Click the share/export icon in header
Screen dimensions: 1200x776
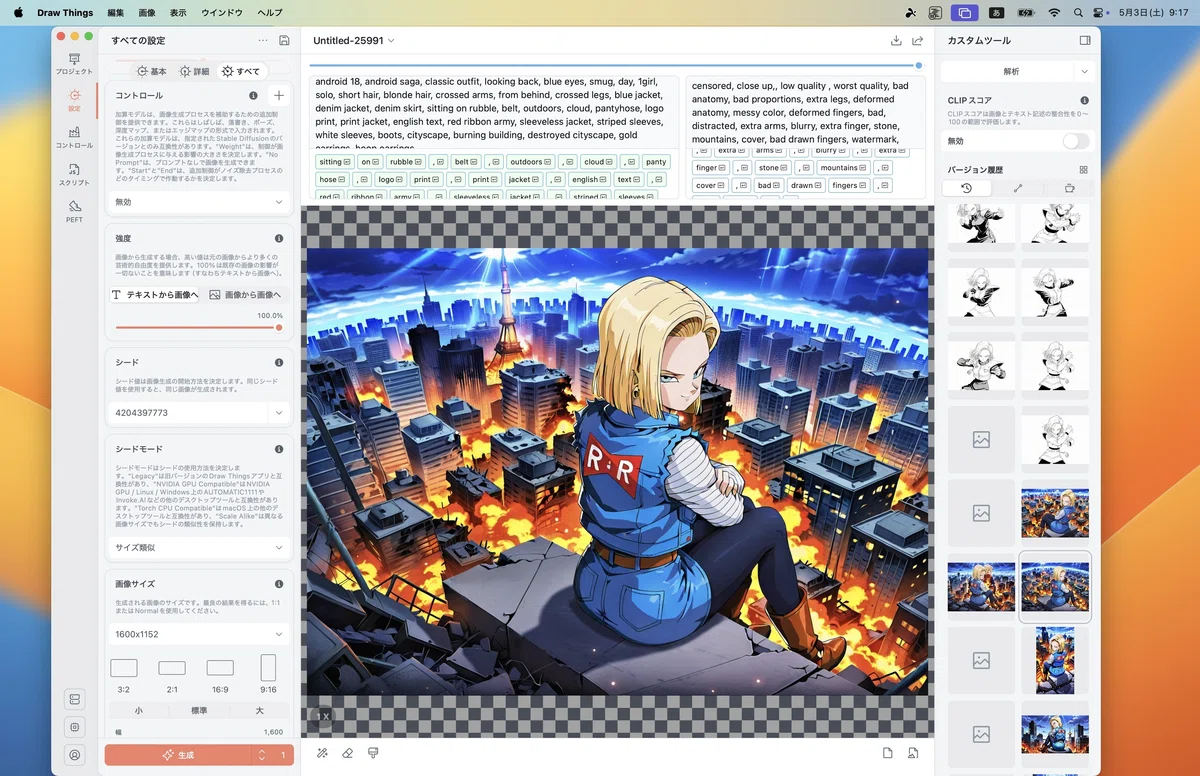918,41
